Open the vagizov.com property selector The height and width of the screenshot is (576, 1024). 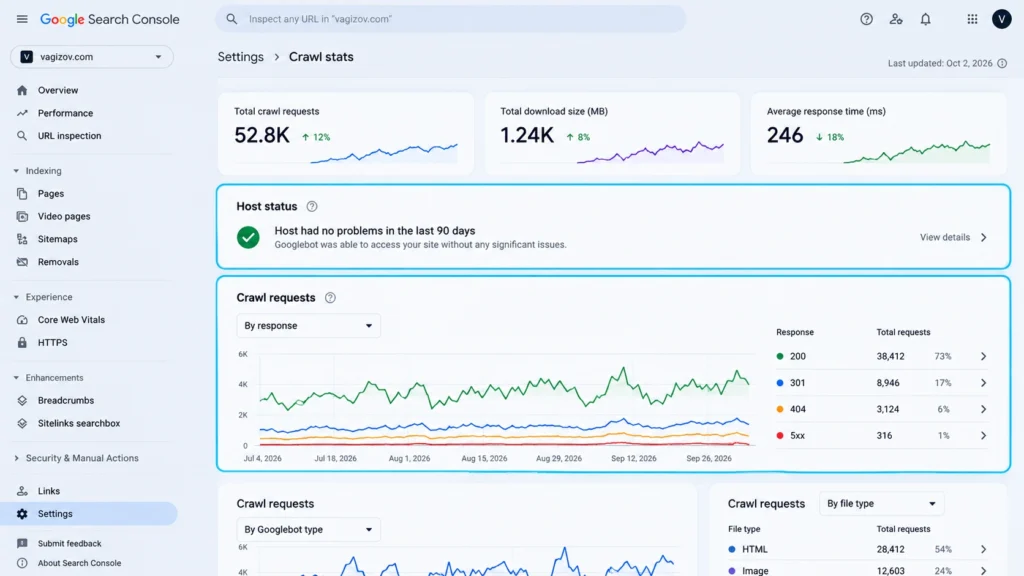(91, 57)
